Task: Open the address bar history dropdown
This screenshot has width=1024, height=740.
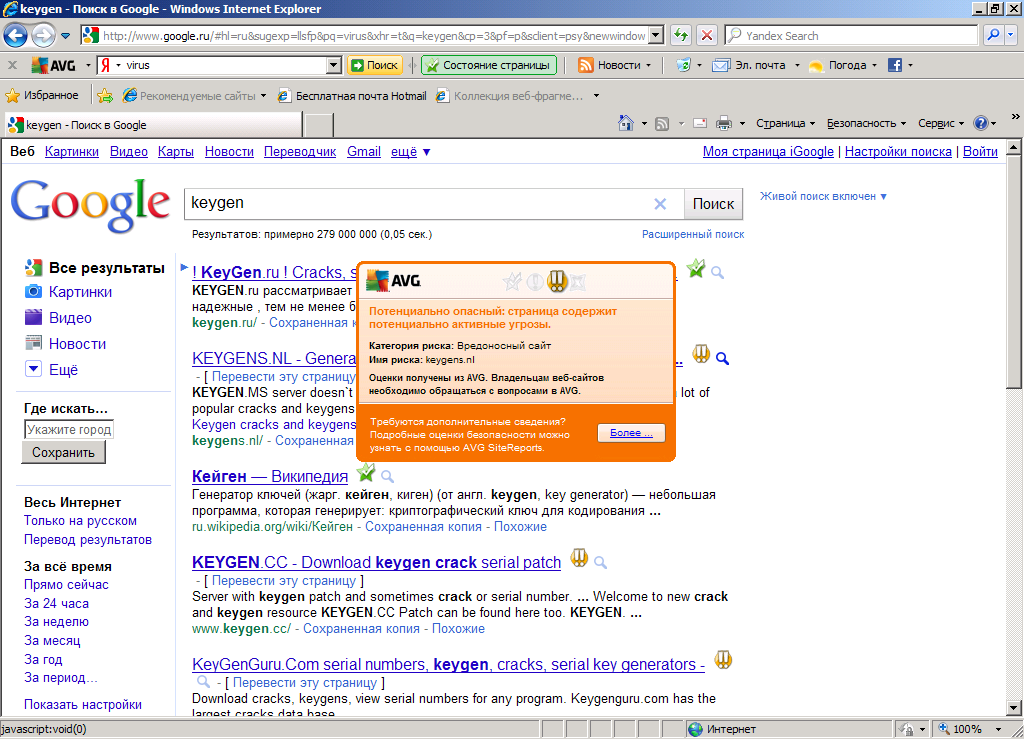Action: click(x=657, y=35)
